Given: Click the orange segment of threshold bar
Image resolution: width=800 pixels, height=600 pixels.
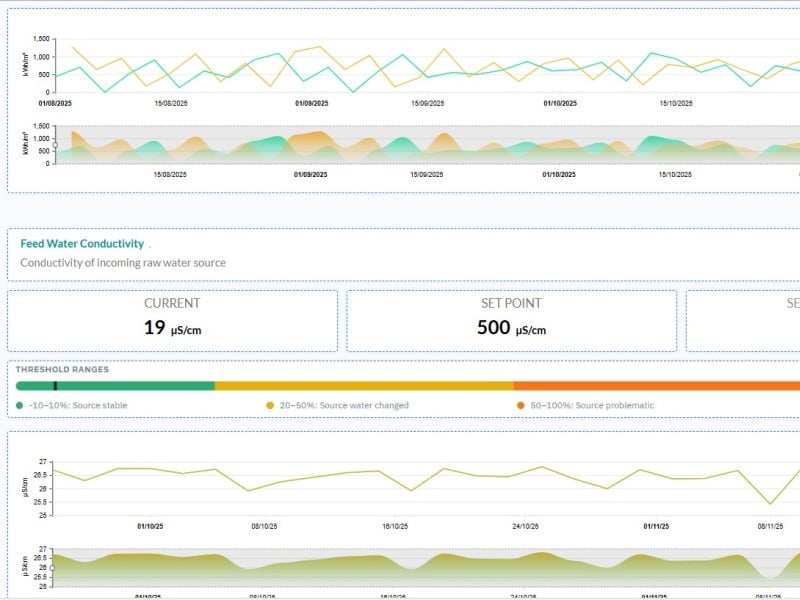Looking at the screenshot, I should tap(655, 385).
